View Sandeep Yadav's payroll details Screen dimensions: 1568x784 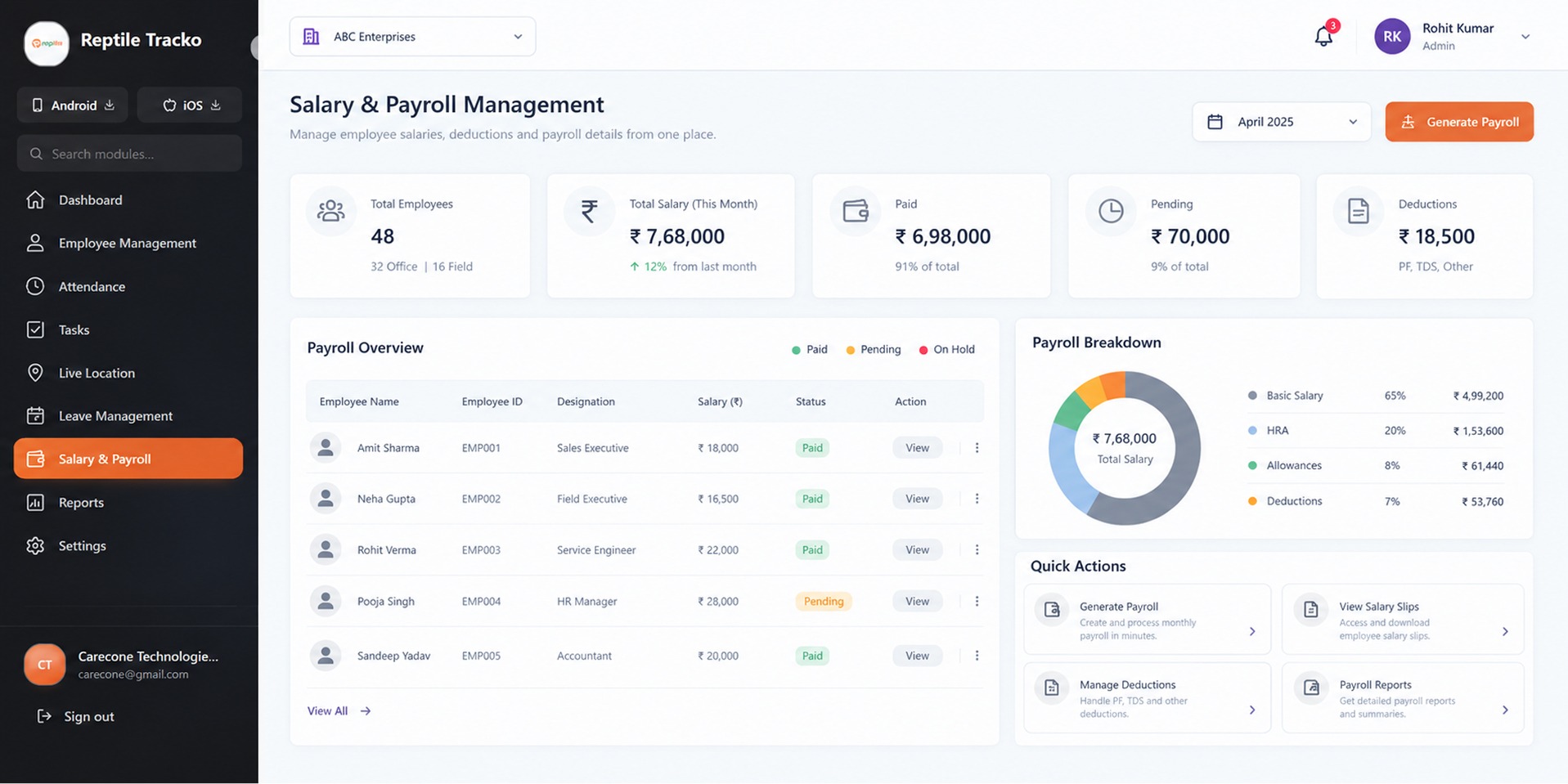[x=917, y=656]
